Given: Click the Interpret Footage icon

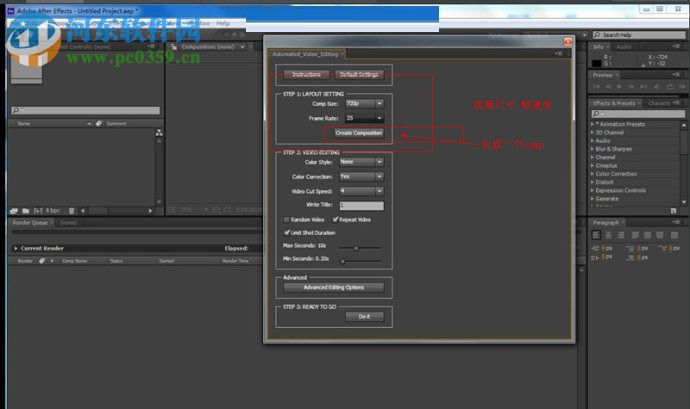Looking at the screenshot, I should click(x=14, y=211).
